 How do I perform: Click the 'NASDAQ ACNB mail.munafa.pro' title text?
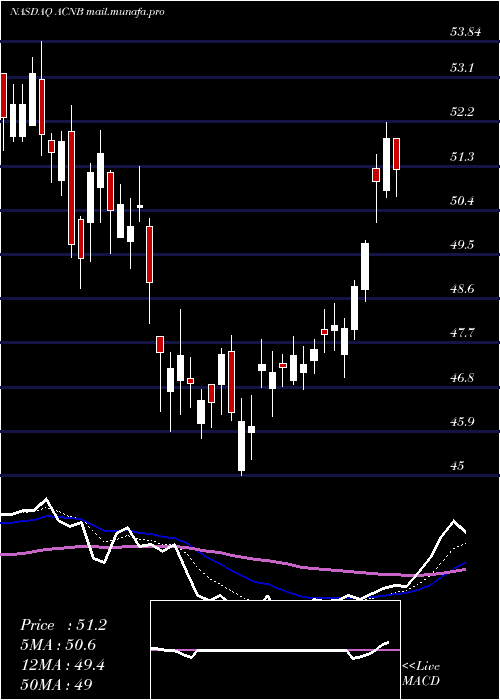(x=87, y=11)
